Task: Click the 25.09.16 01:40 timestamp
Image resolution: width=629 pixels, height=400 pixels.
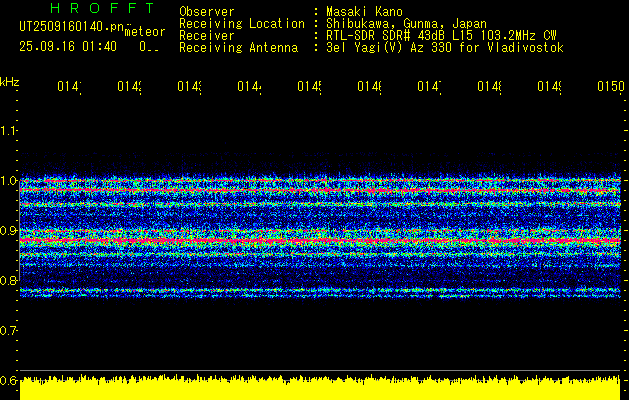Action: [x=67, y=46]
